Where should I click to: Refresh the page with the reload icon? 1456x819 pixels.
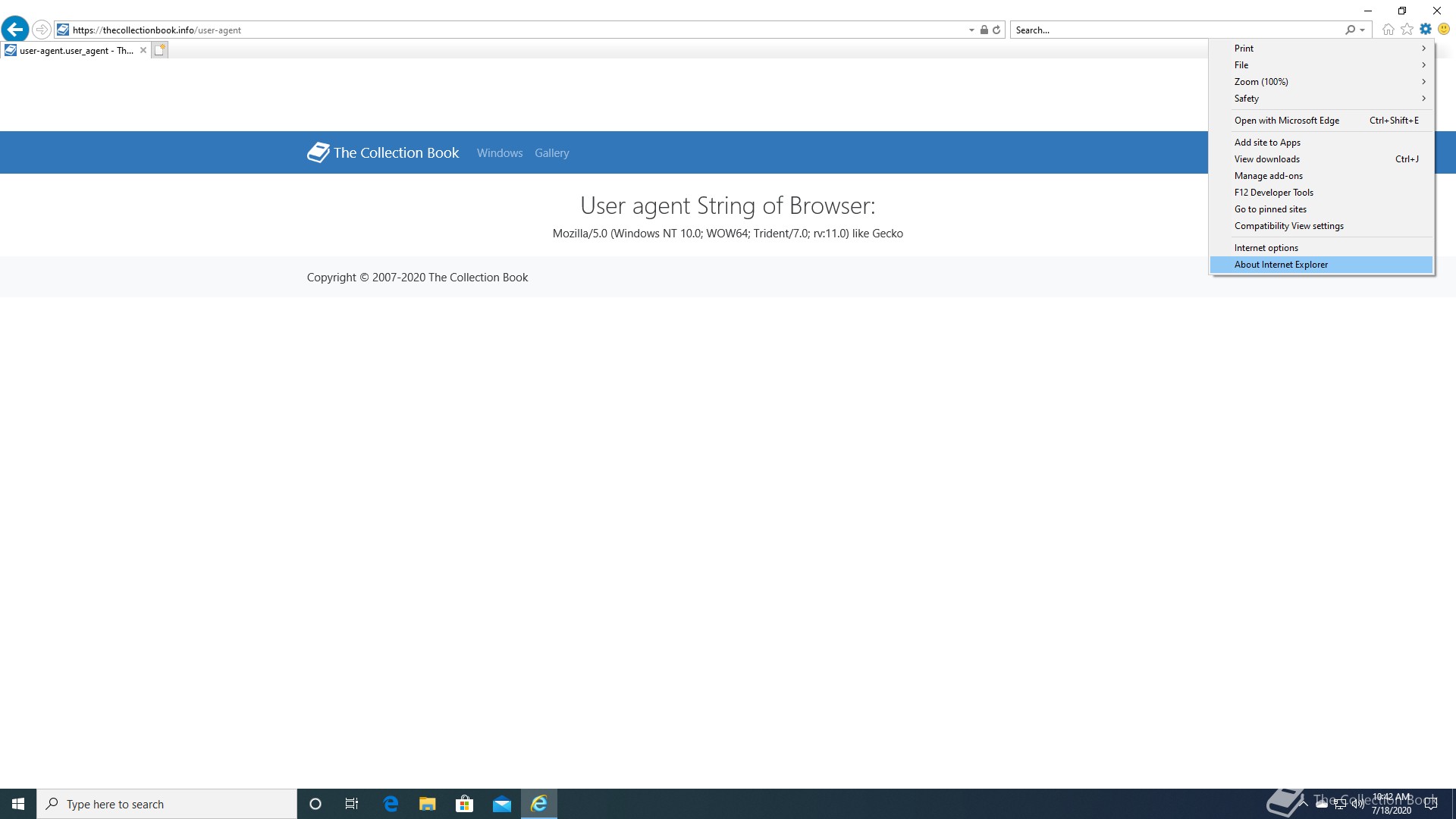[996, 30]
